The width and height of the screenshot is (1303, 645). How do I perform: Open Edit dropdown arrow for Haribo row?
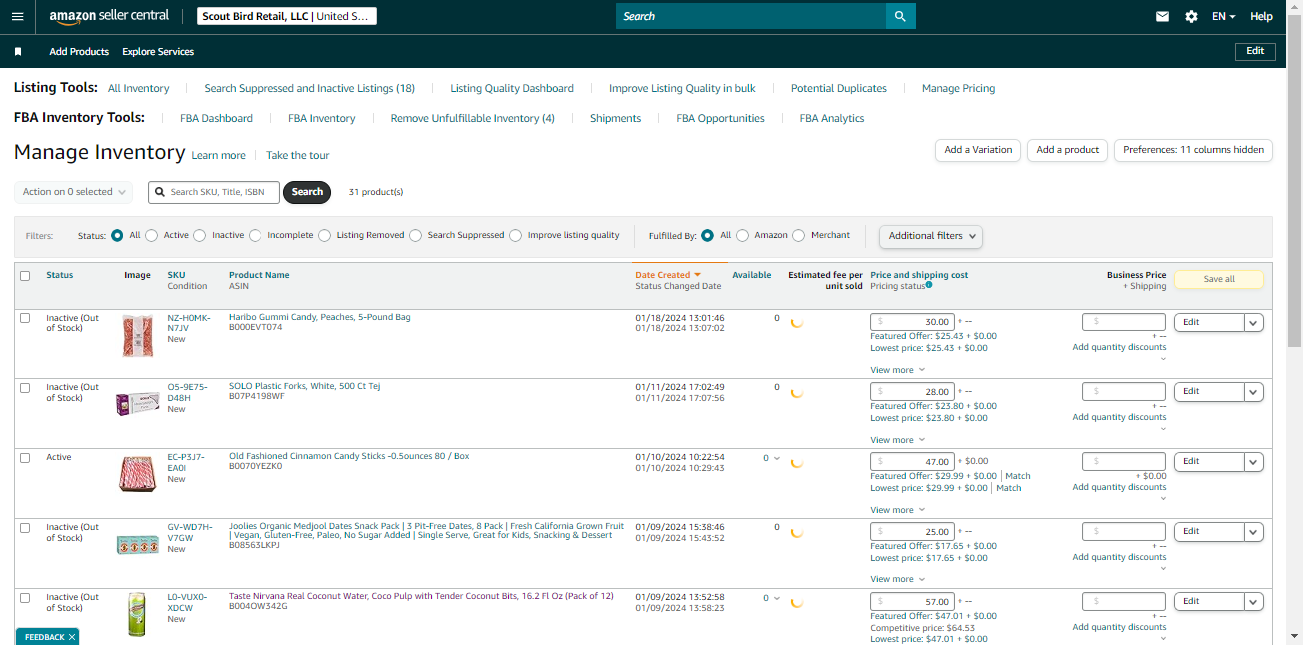coord(1254,322)
